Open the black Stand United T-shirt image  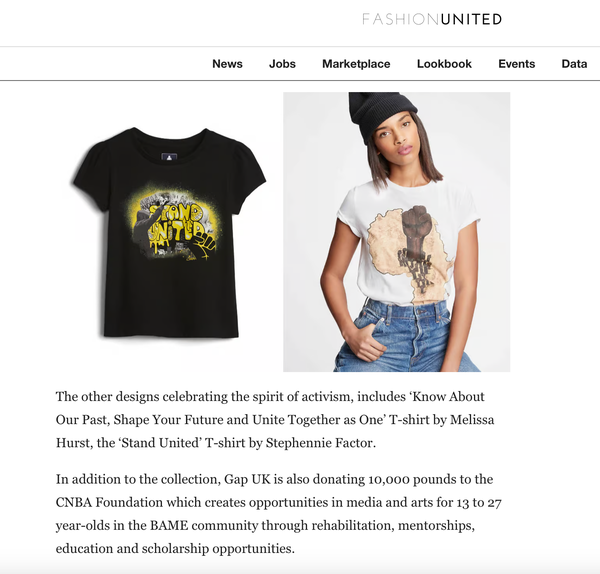coord(169,232)
